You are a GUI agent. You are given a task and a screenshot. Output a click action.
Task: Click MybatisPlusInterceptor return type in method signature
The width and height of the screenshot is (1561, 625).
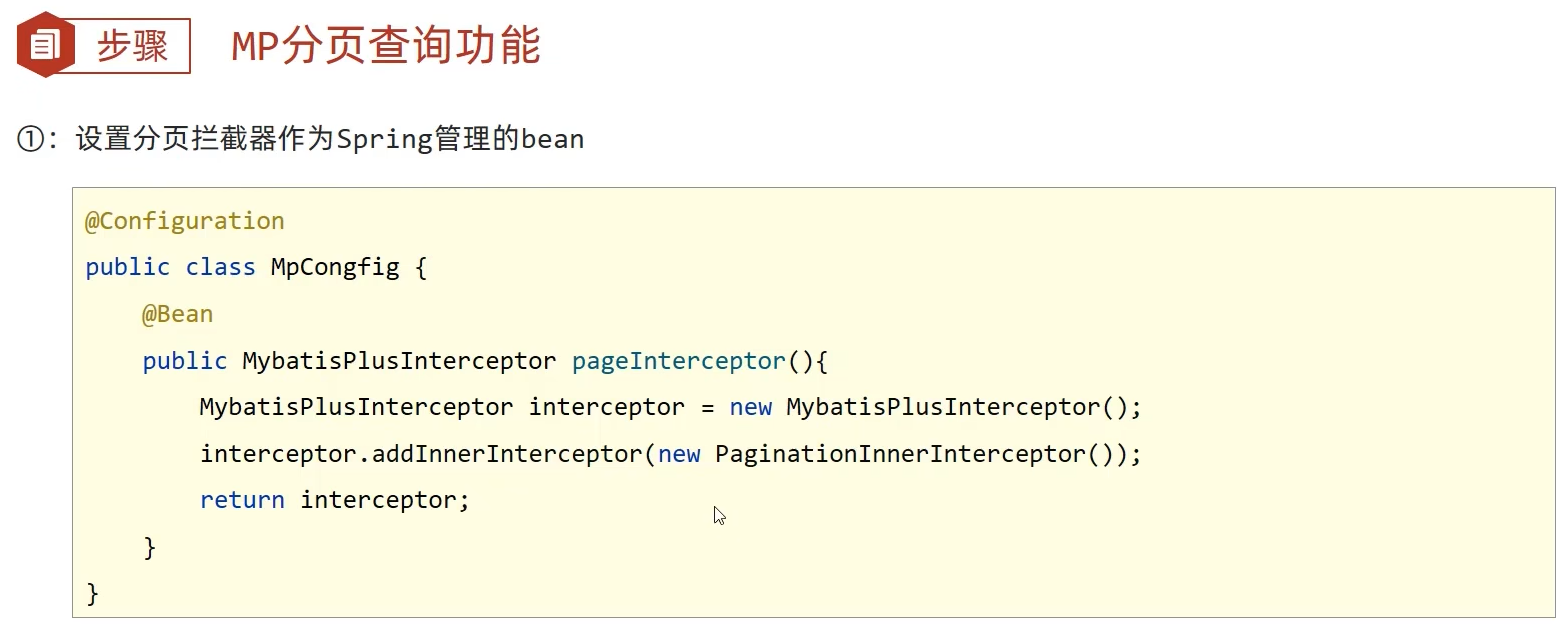[x=399, y=361]
